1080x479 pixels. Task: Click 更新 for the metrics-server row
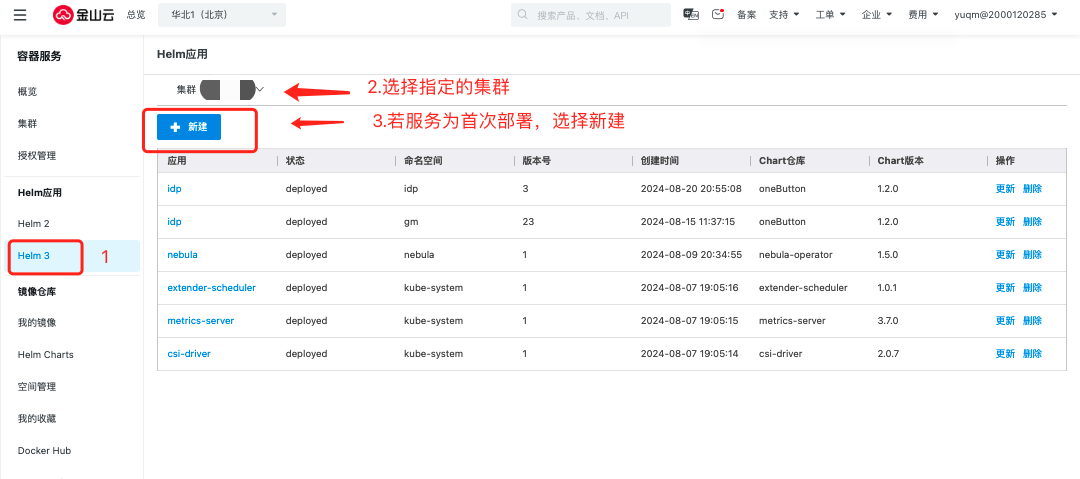point(1005,321)
